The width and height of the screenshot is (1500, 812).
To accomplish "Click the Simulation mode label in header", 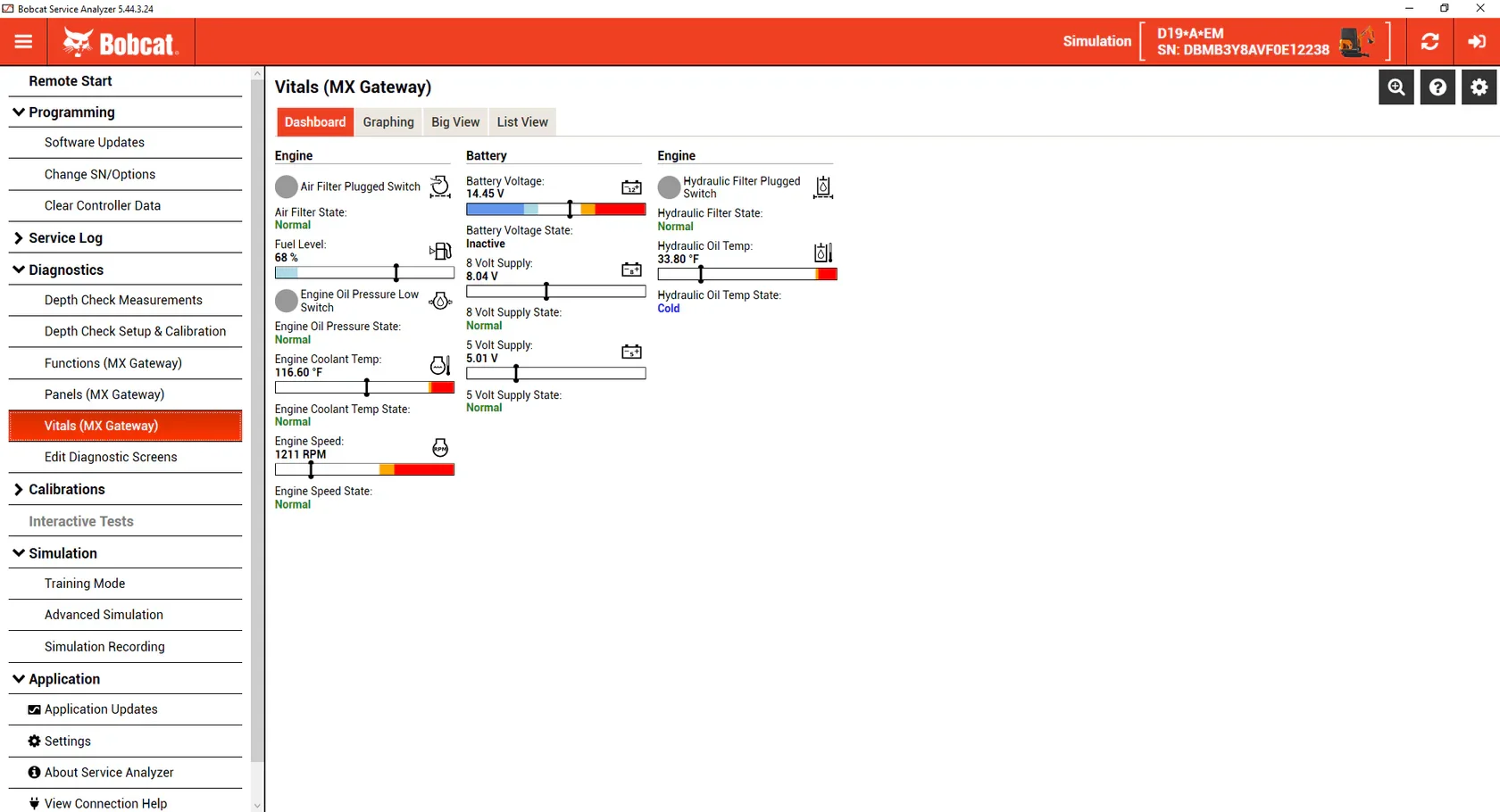I will (1097, 41).
